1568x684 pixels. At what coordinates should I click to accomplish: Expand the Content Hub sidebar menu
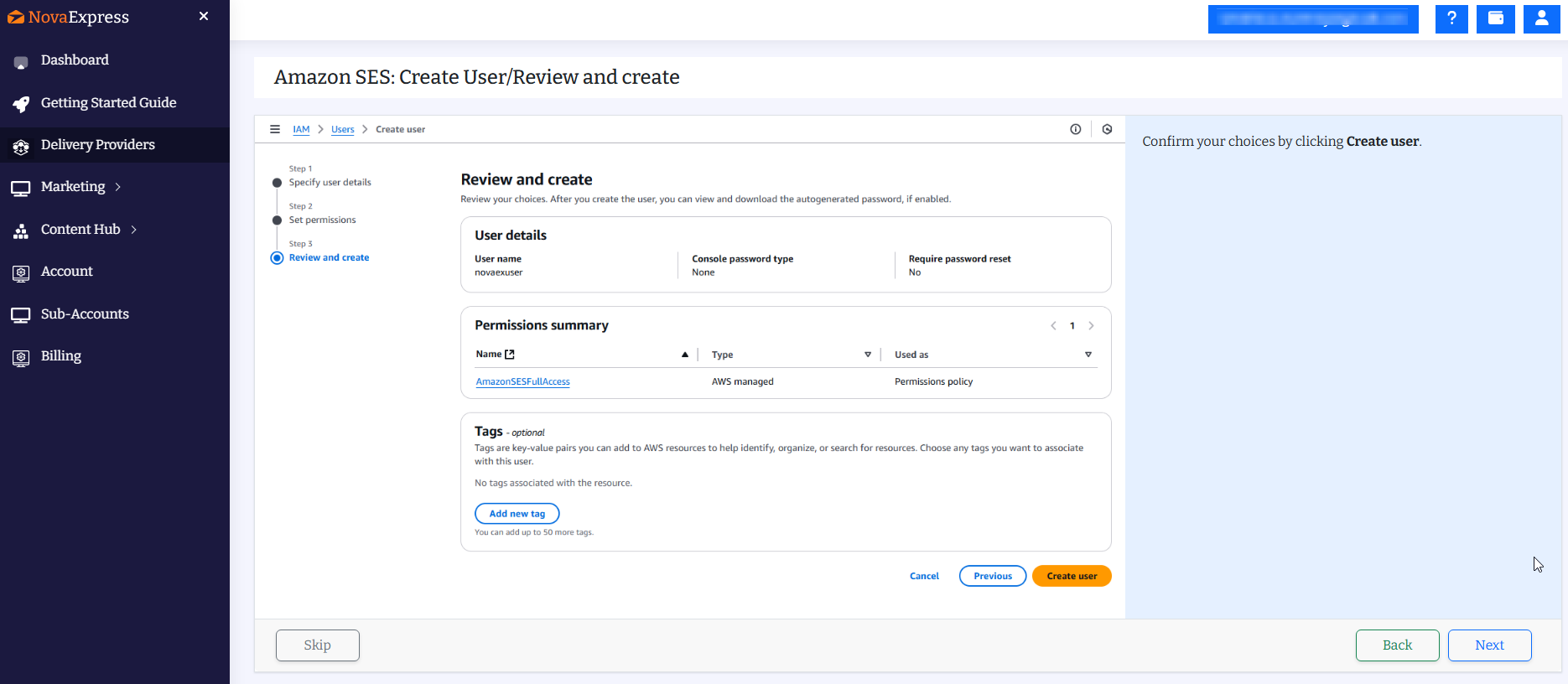[x=133, y=230]
